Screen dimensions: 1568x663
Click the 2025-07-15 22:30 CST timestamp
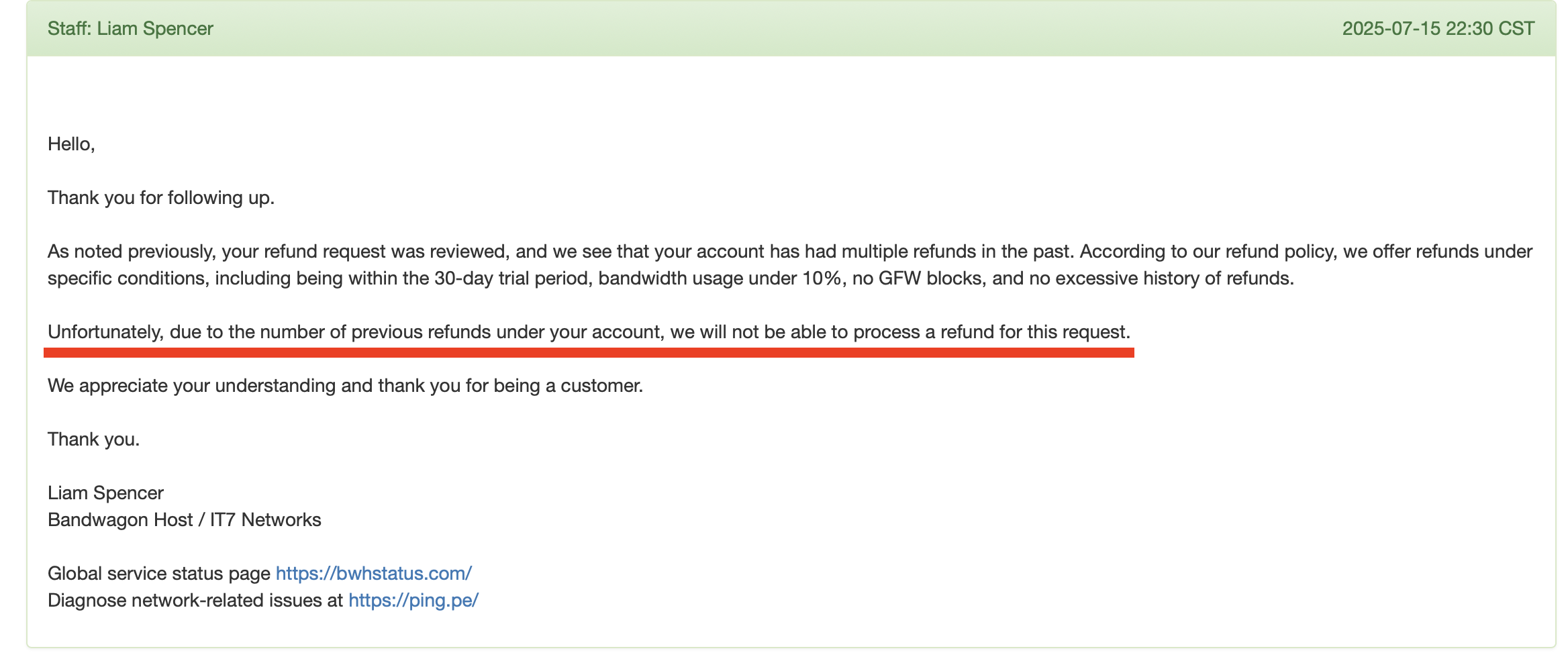(x=1438, y=28)
